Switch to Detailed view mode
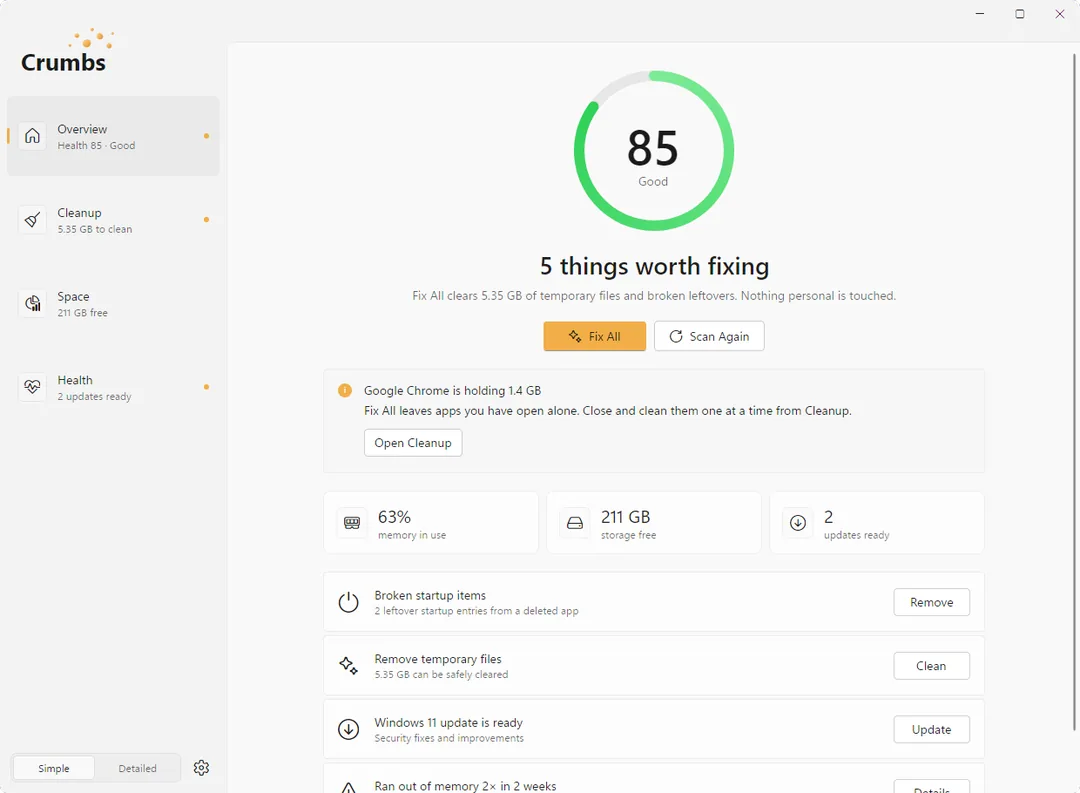 (137, 768)
